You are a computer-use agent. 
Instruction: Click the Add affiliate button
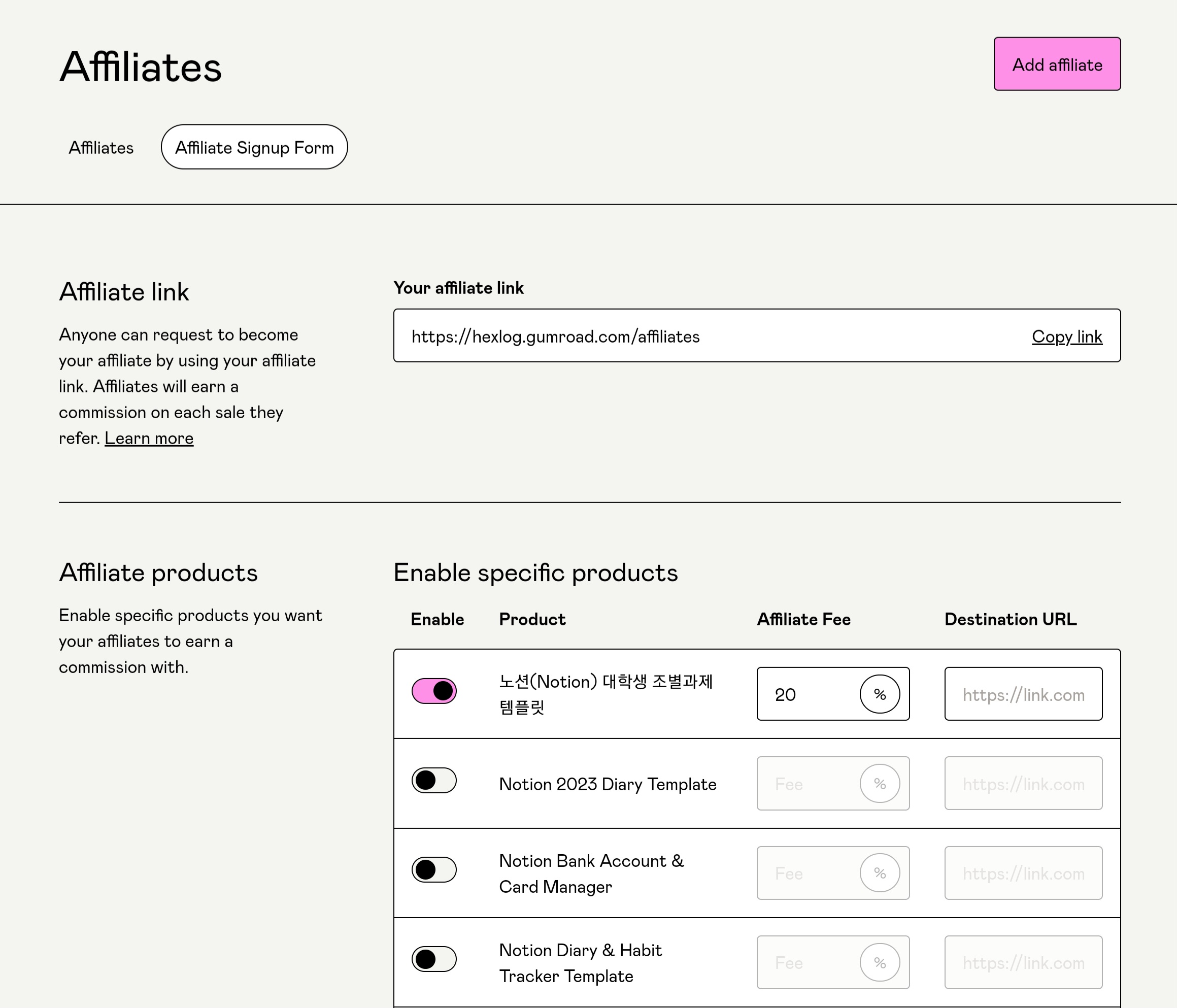[x=1057, y=64]
